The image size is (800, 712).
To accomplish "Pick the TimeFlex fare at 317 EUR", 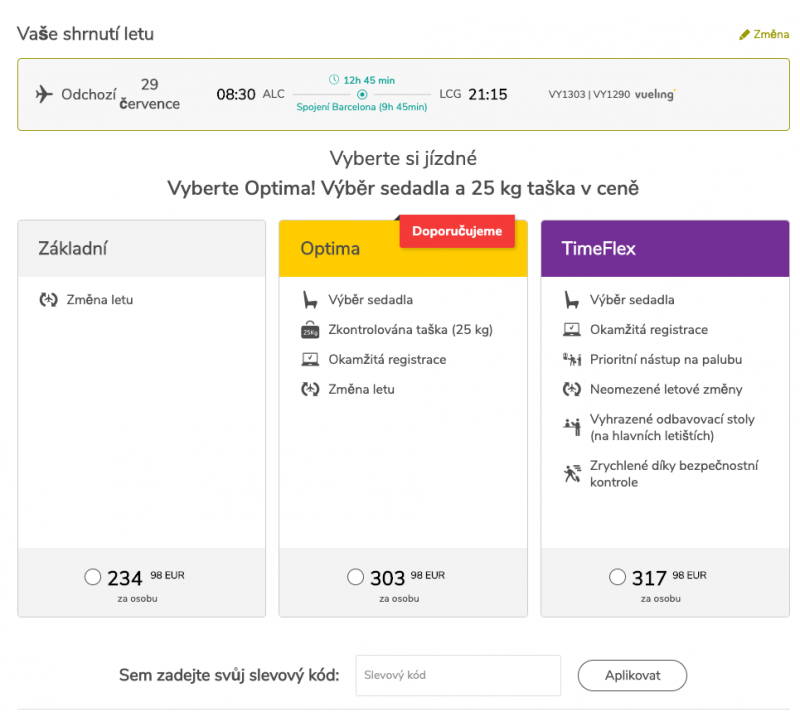I will (x=617, y=577).
